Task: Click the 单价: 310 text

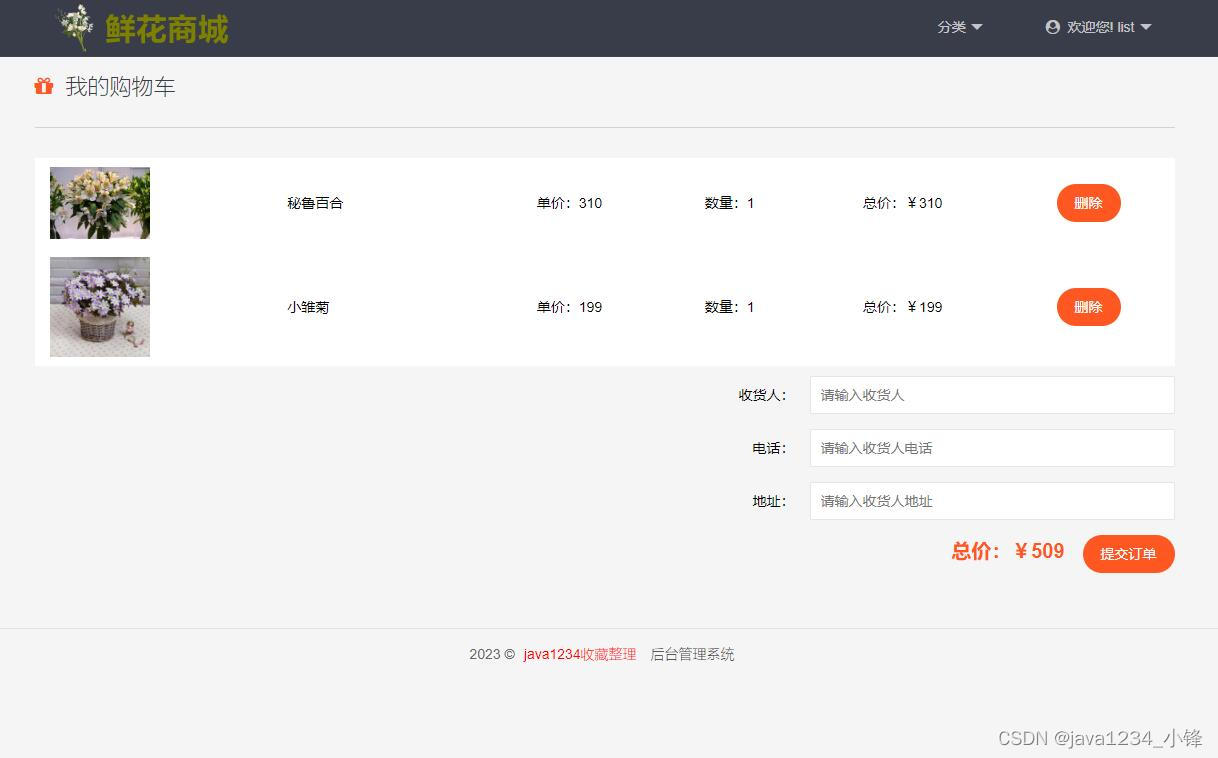Action: pyautogui.click(x=569, y=203)
